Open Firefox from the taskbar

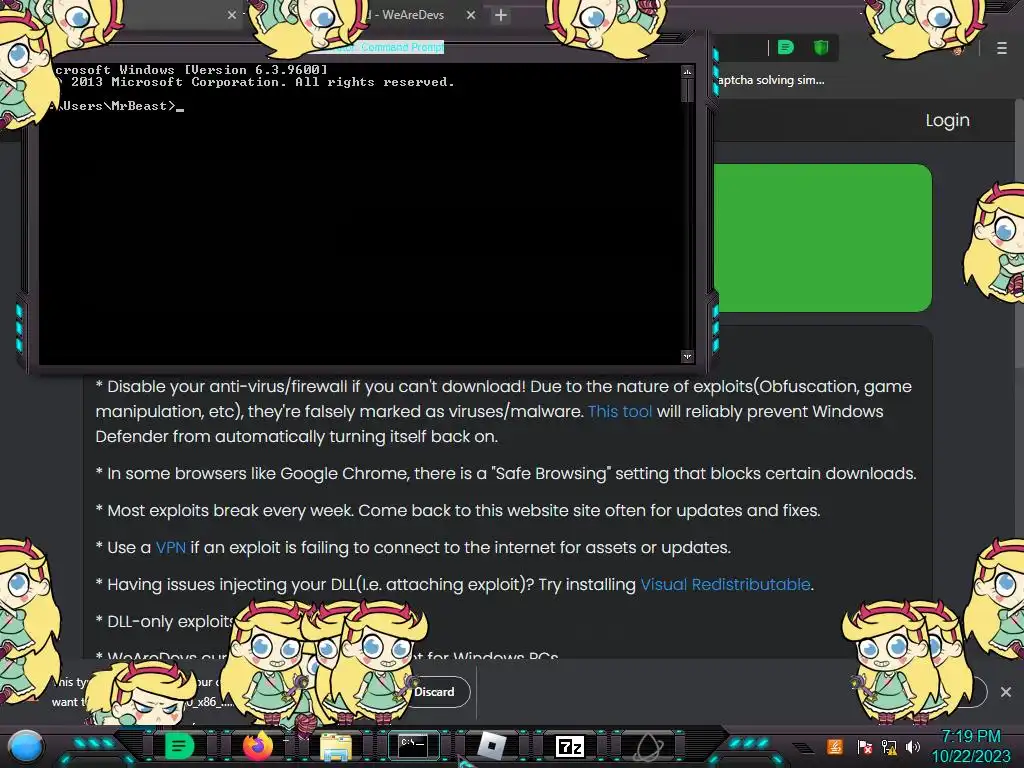(x=258, y=746)
